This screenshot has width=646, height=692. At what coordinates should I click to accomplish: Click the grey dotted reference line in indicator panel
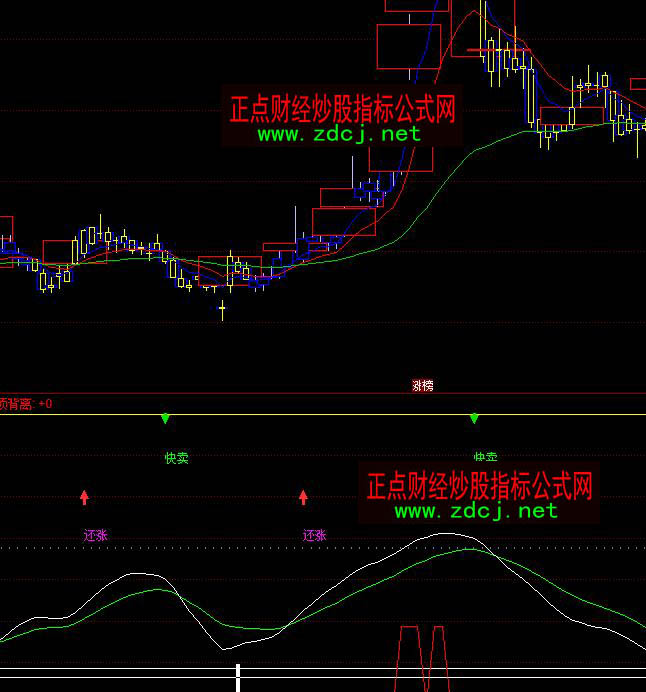[200, 548]
